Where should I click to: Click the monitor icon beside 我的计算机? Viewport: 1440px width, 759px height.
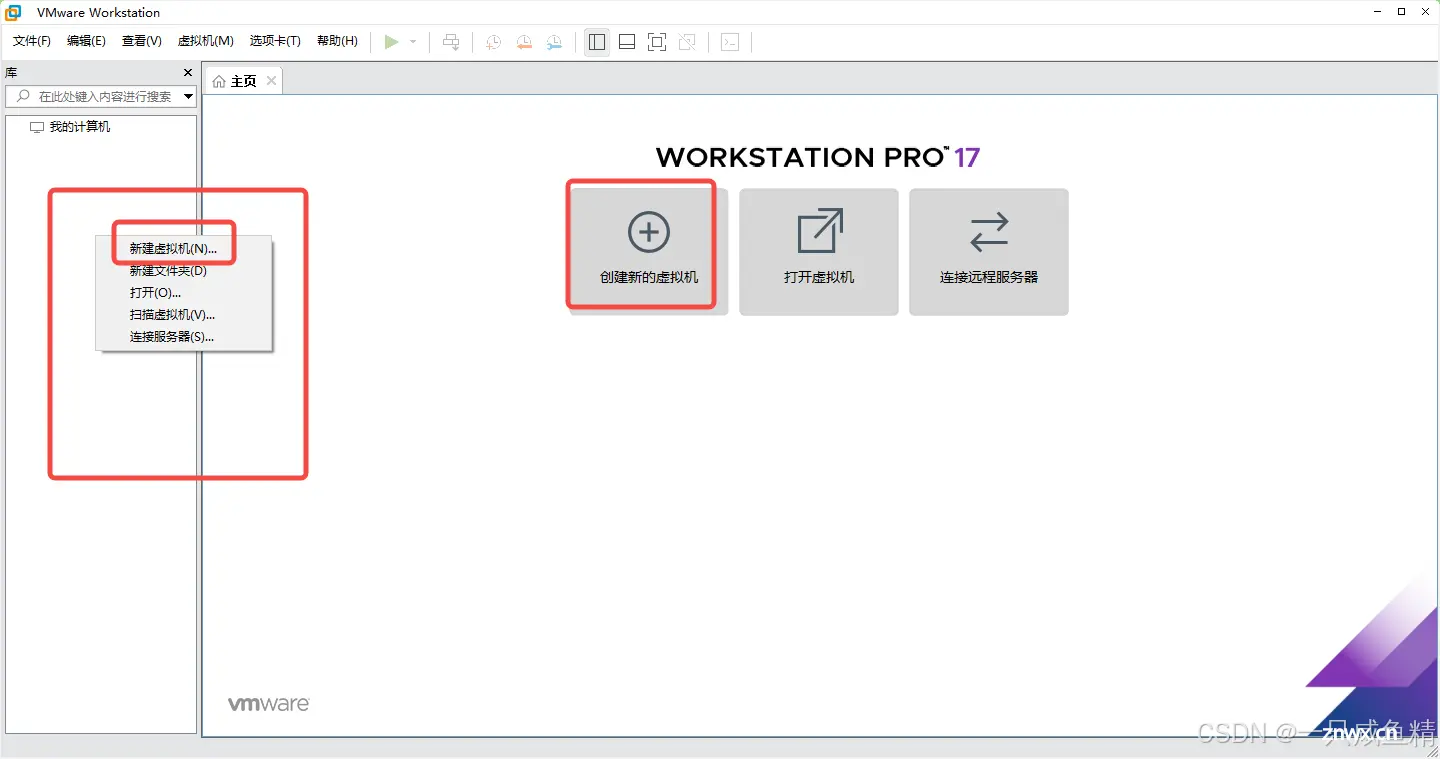(x=37, y=127)
